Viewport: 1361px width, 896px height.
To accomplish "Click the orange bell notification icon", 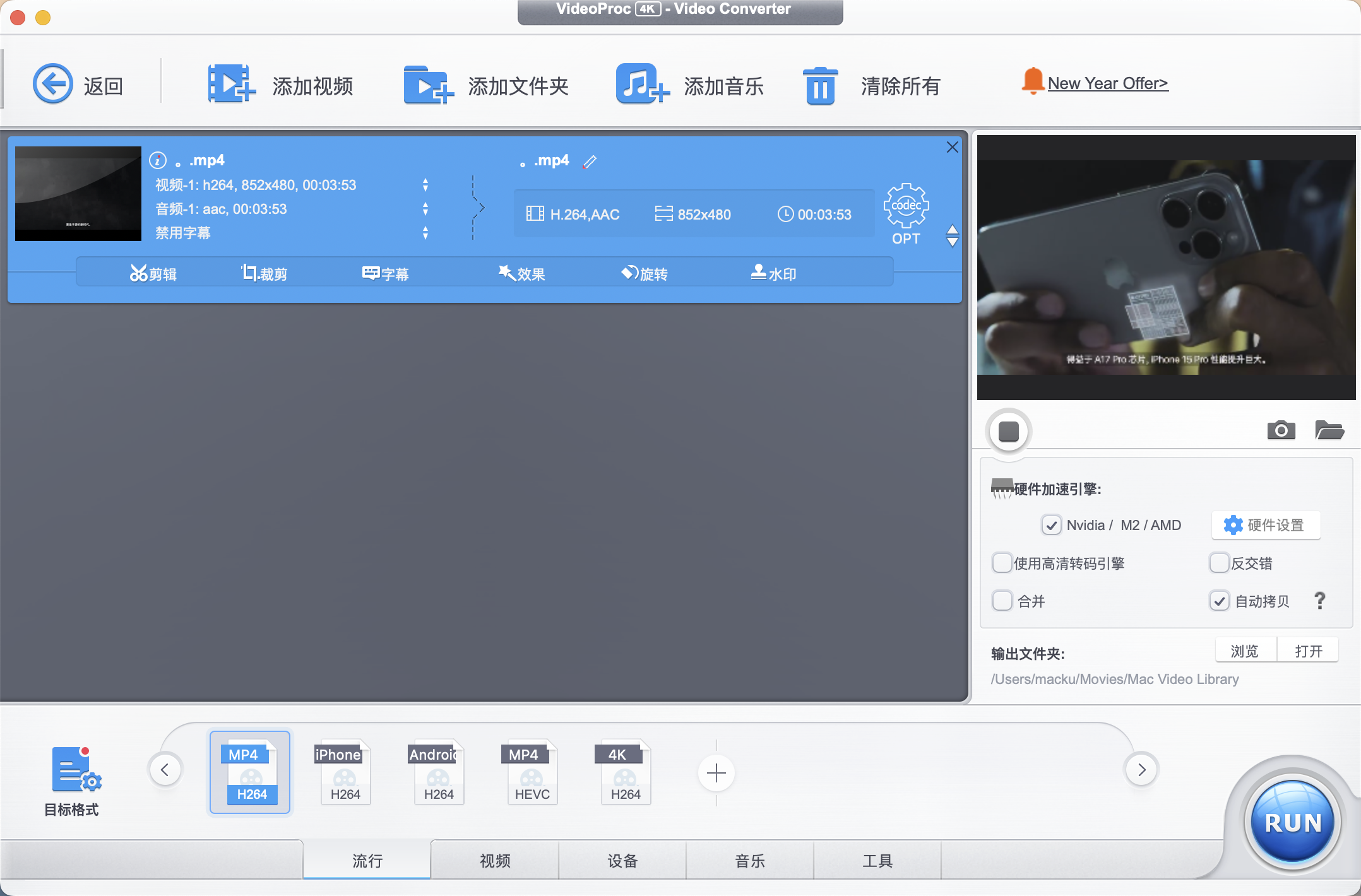I will [x=1033, y=81].
